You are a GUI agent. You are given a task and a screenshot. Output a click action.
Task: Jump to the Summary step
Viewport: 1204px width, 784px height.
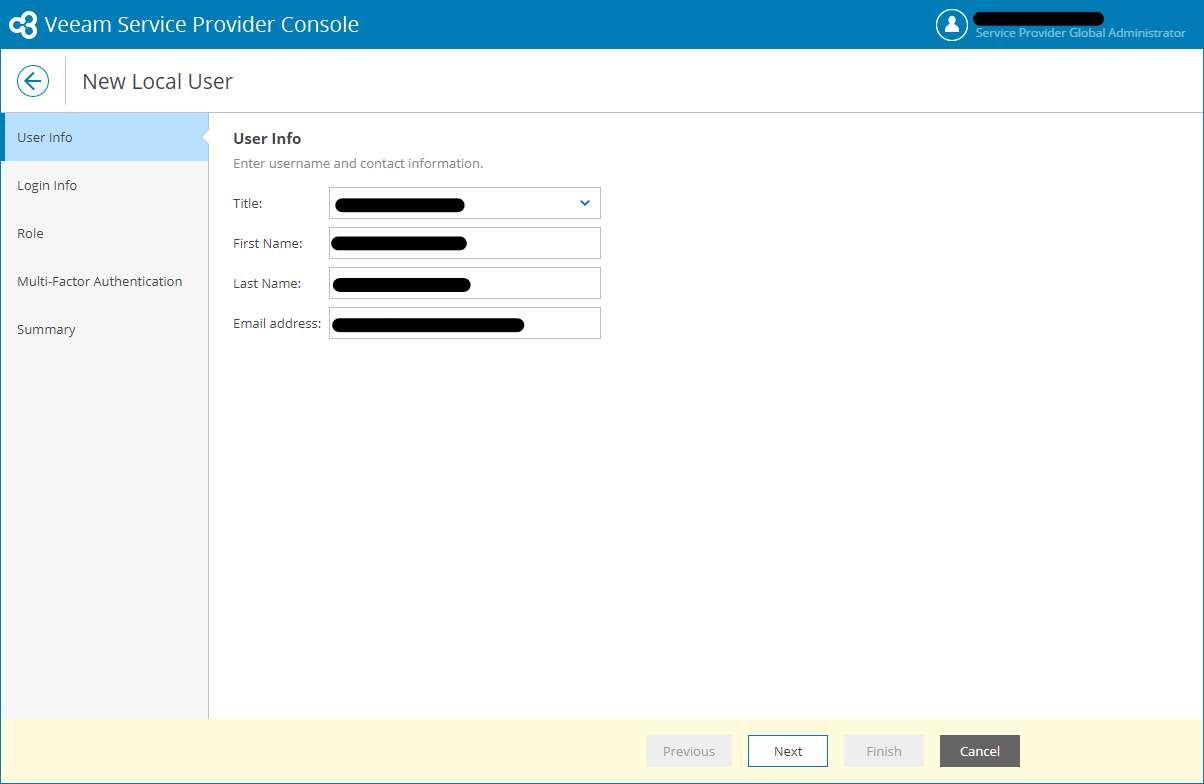tap(104, 329)
